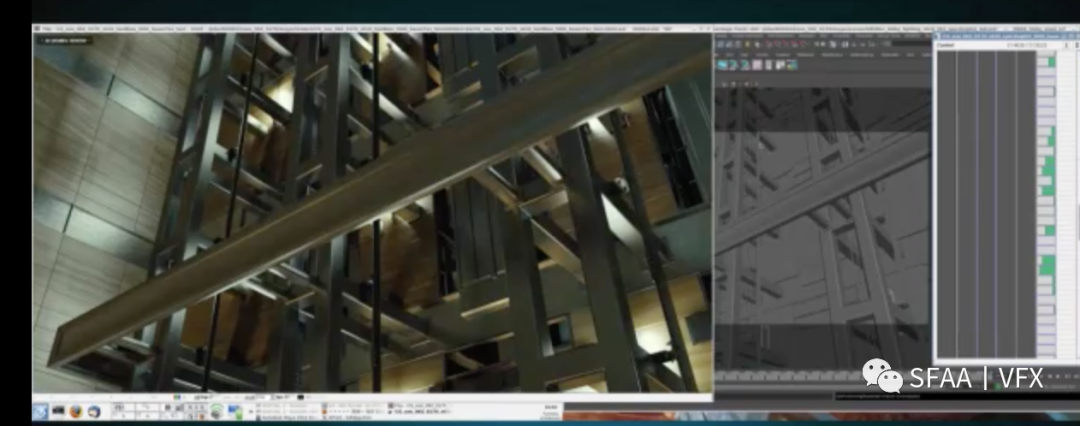Click the clock in the taskbar
The height and width of the screenshot is (426, 1080).
549,410
